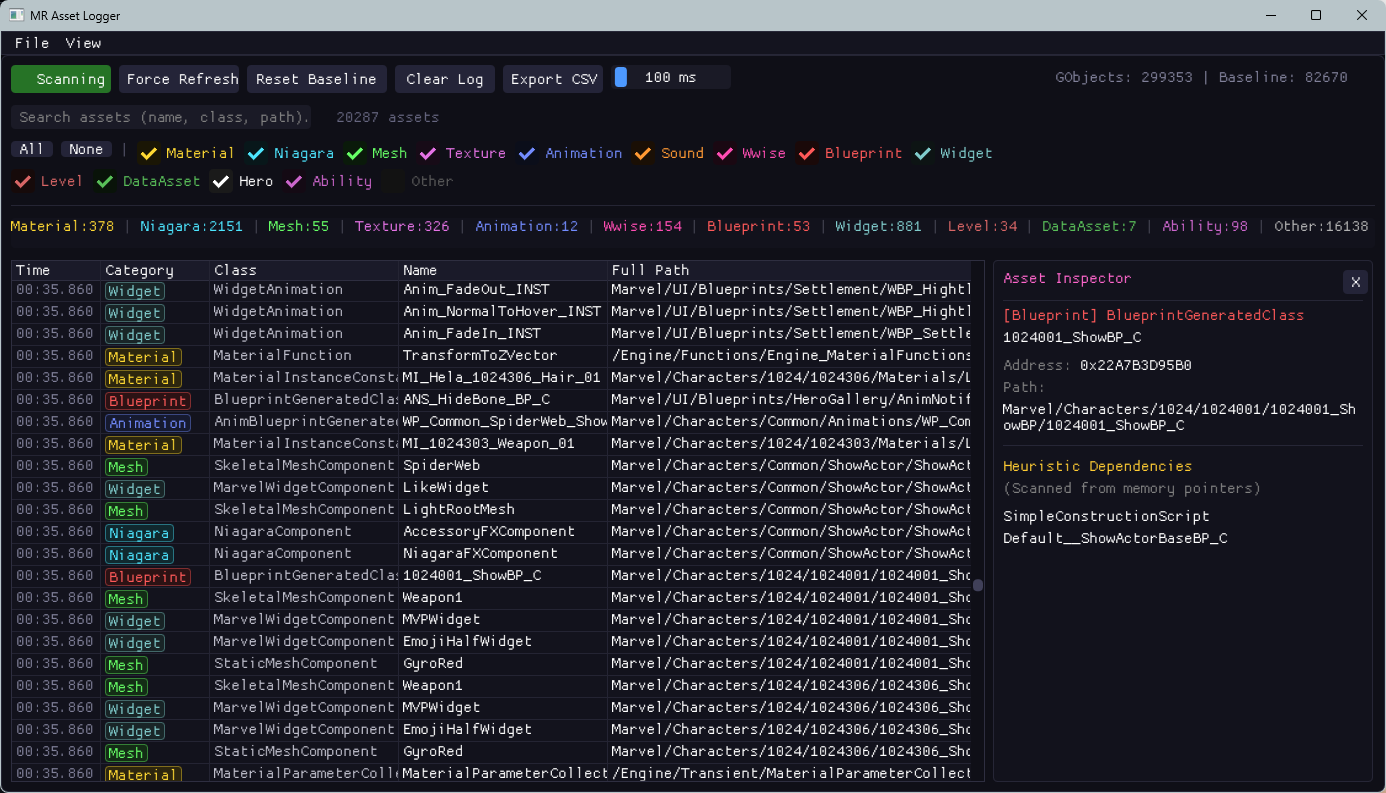Select the WP_Common_SpiderWeb_Show row
Image resolution: width=1386 pixels, height=793 pixels.
coord(491,421)
